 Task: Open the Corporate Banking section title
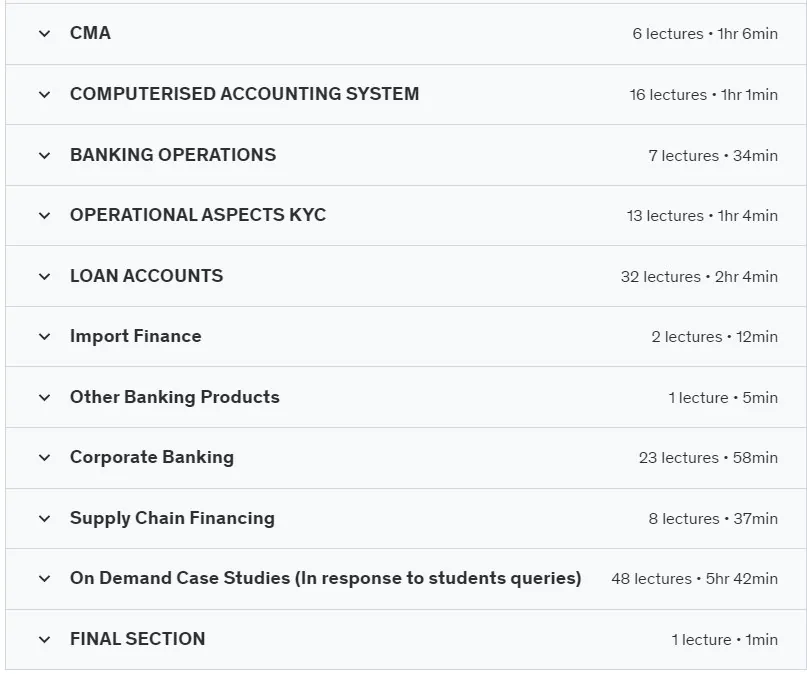point(152,457)
